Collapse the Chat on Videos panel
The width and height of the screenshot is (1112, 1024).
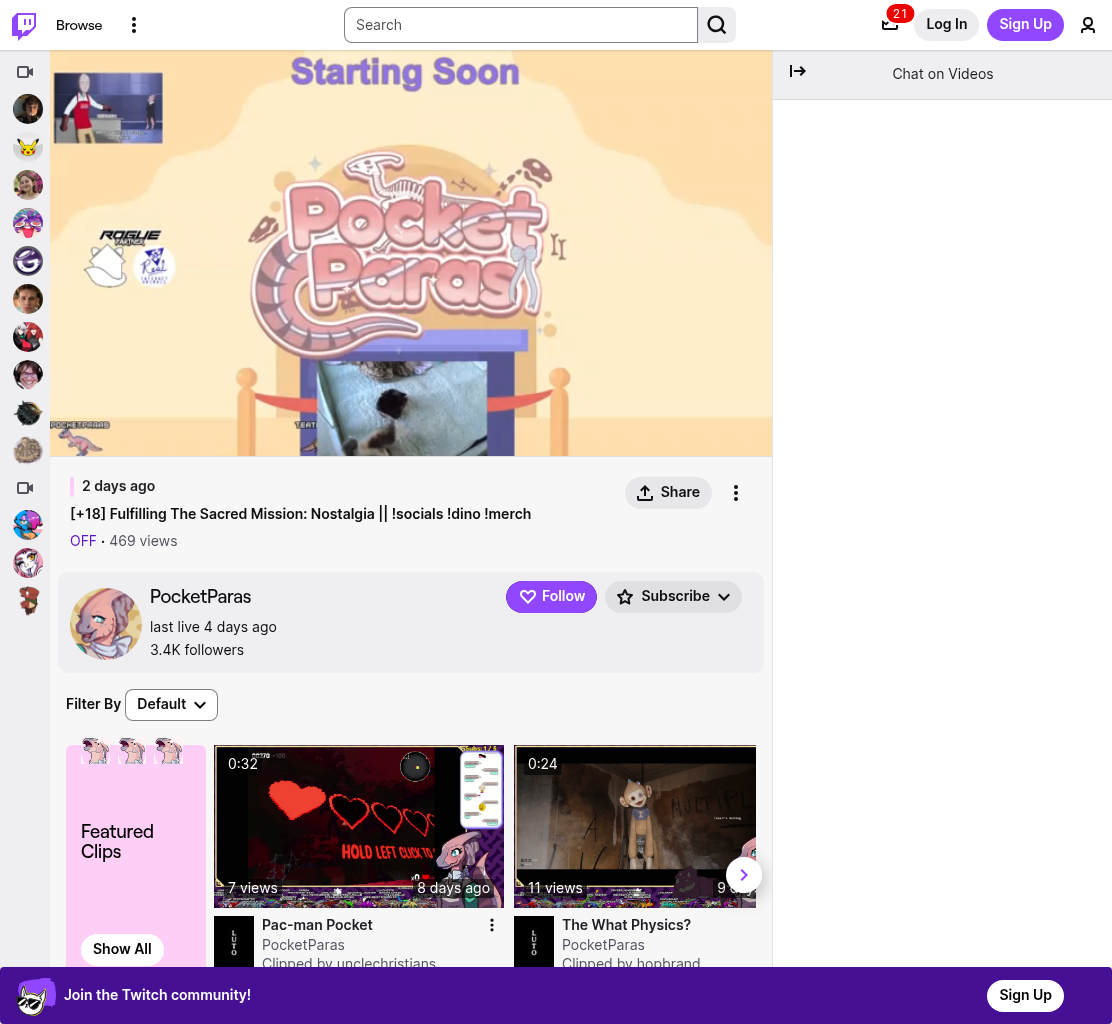pyautogui.click(x=797, y=71)
